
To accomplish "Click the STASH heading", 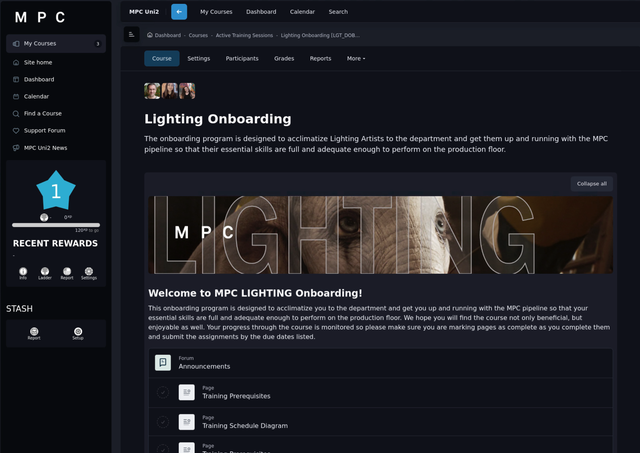I will [19, 309].
